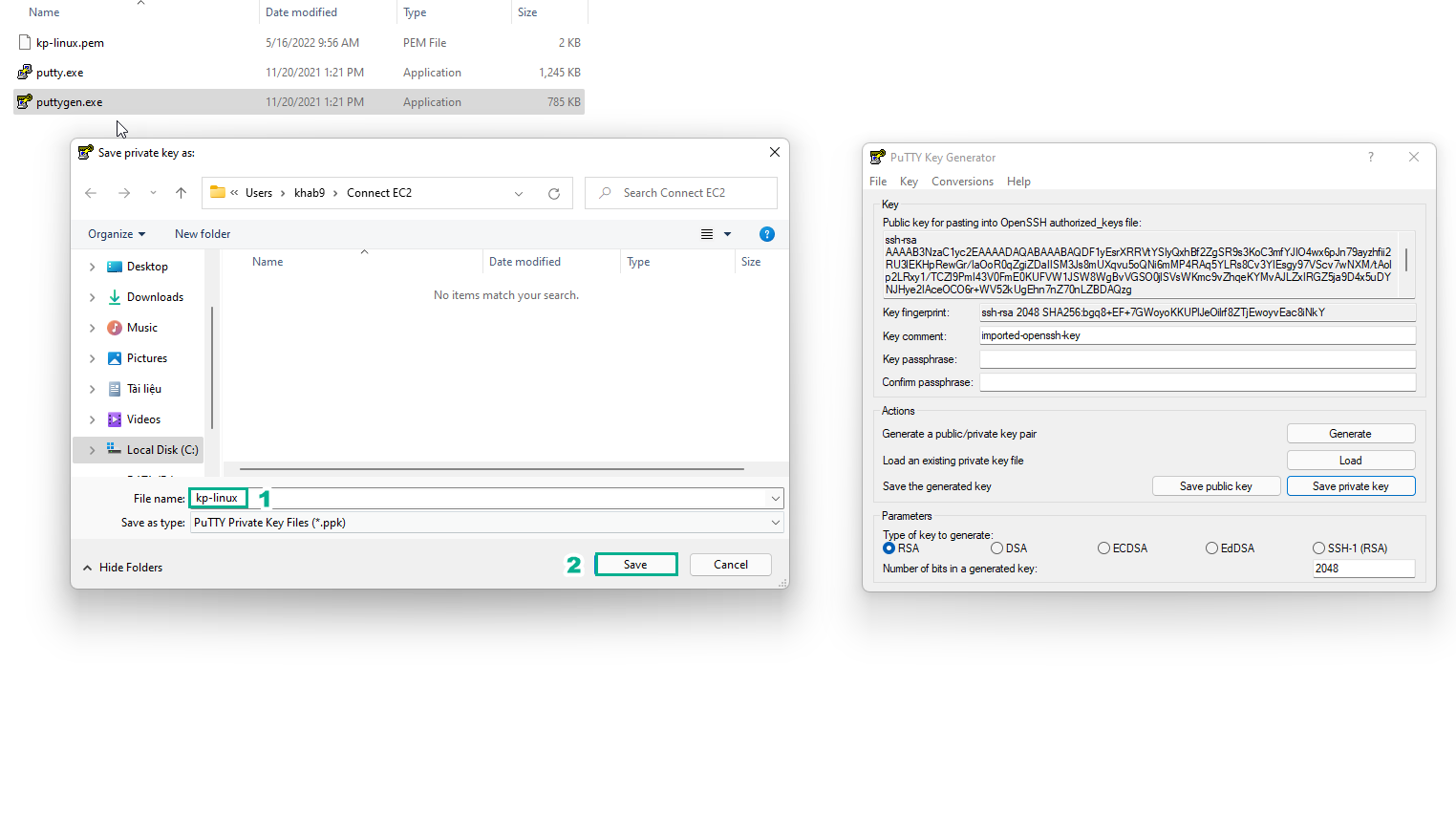Click the Key passphrase field
Screen dimensions: 1456x838
(x=1197, y=359)
